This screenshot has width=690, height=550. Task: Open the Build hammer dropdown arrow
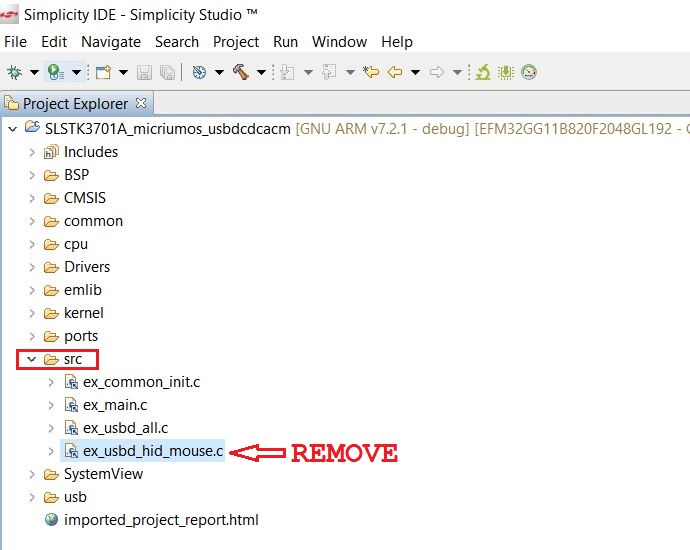(261, 72)
